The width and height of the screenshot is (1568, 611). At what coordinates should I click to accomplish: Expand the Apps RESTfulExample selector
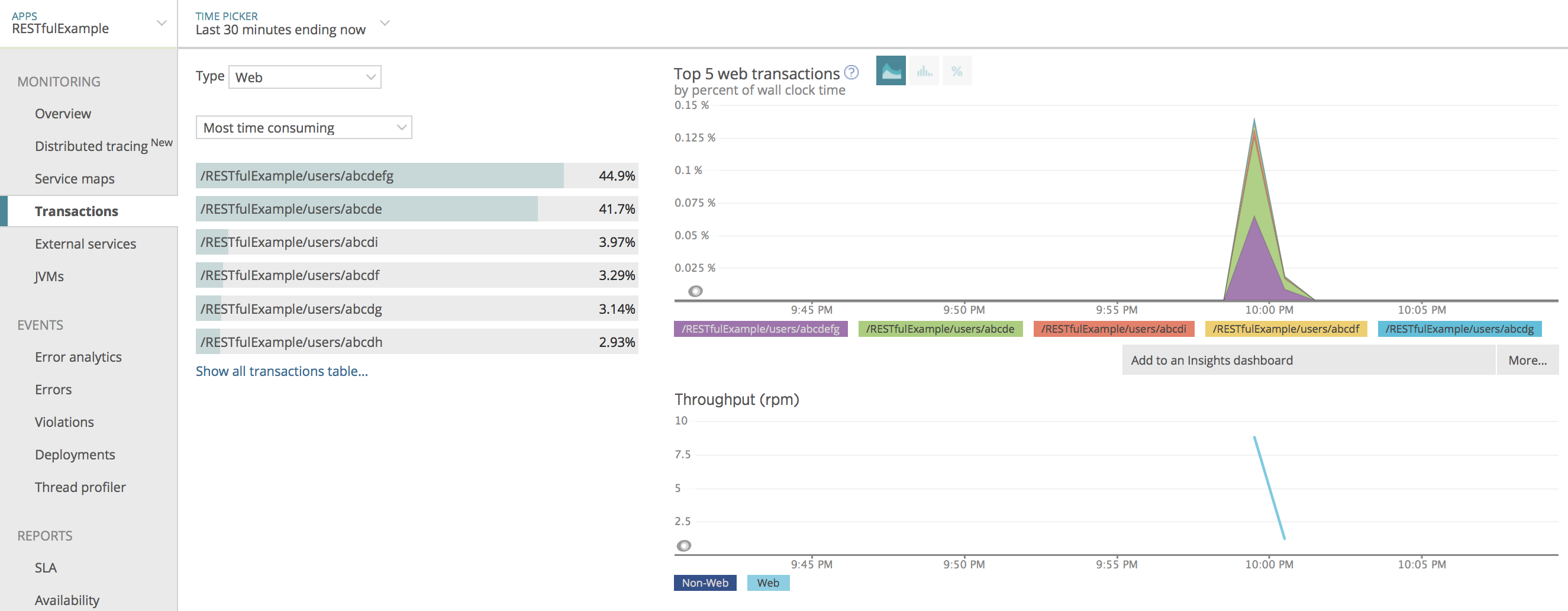tap(162, 23)
